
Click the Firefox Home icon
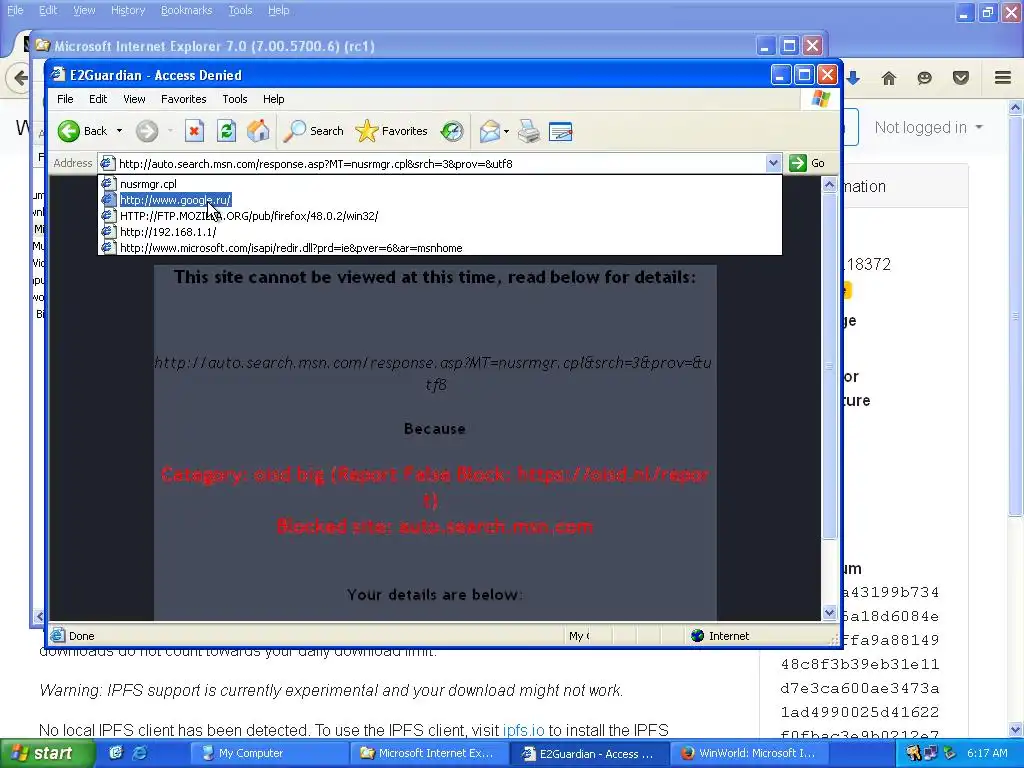pyautogui.click(x=889, y=78)
